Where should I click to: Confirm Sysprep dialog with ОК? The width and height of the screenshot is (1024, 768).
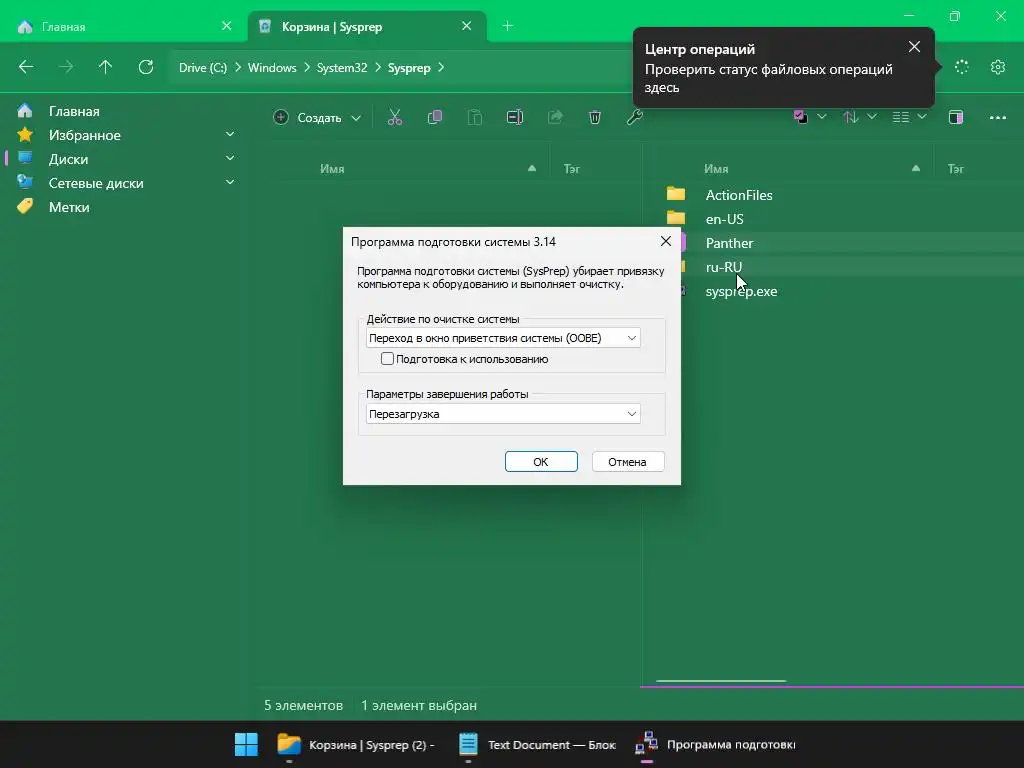[x=541, y=462]
